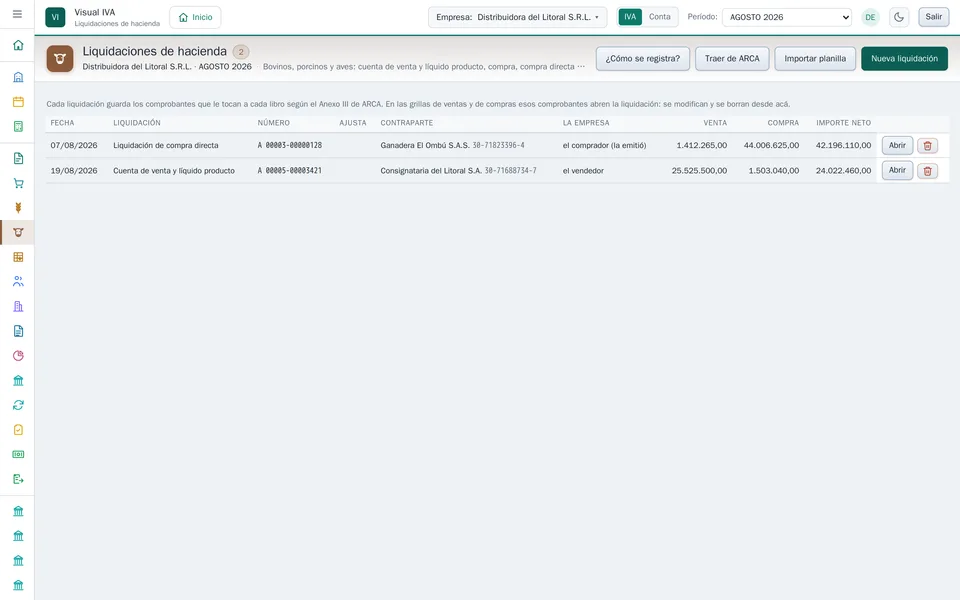The width and height of the screenshot is (960, 600).
Task: Open the green calculator sidebar icon
Action: 18,127
